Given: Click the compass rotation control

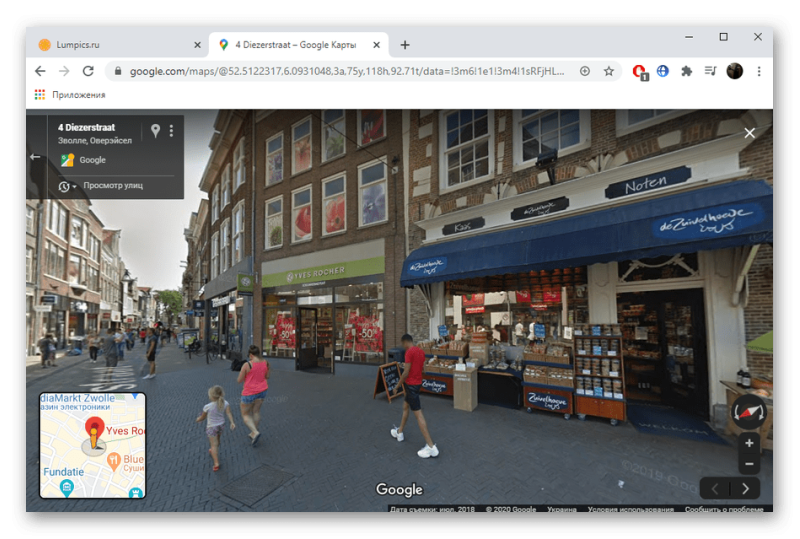Looking at the screenshot, I should pyautogui.click(x=748, y=411).
